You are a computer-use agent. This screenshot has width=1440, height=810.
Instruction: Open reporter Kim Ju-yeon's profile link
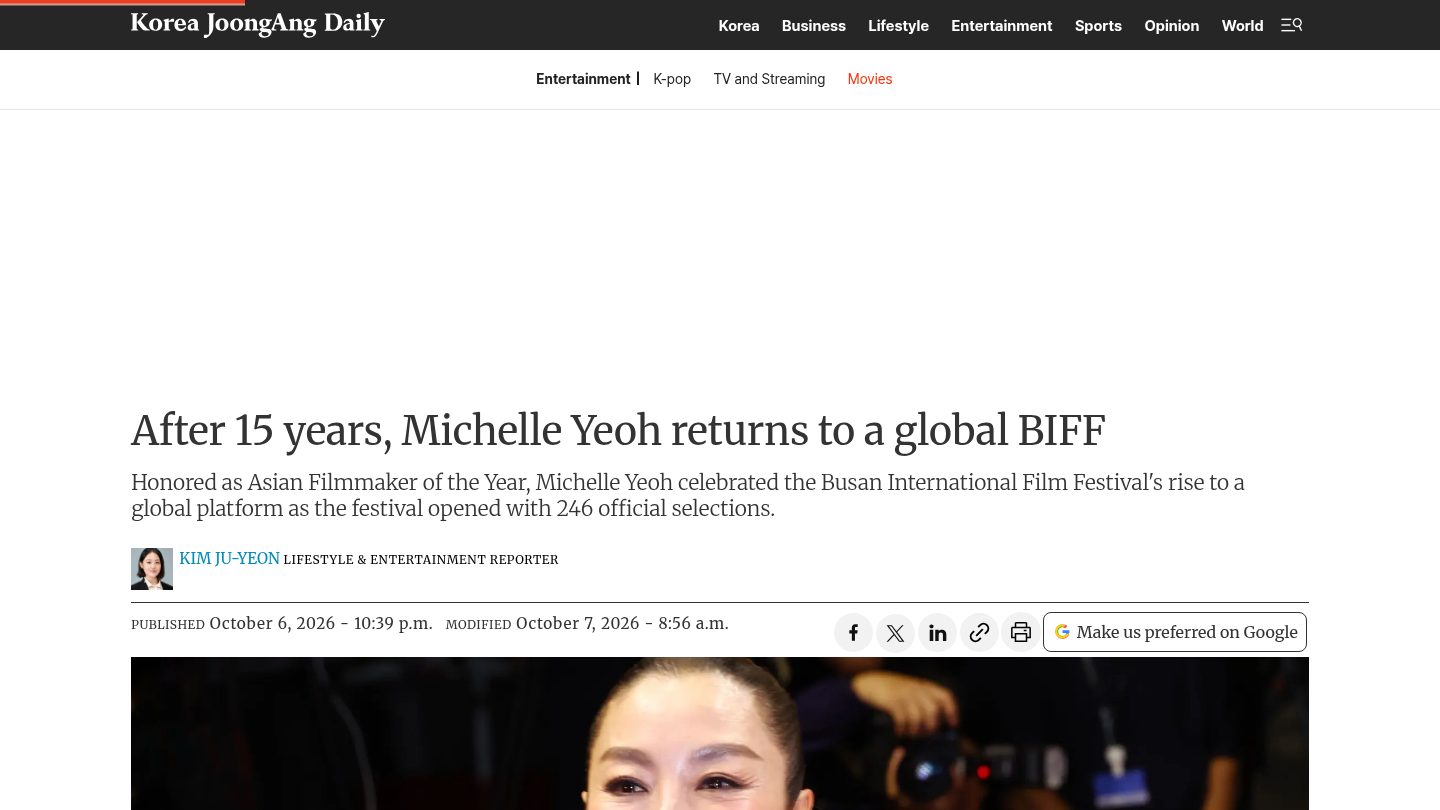coord(229,559)
